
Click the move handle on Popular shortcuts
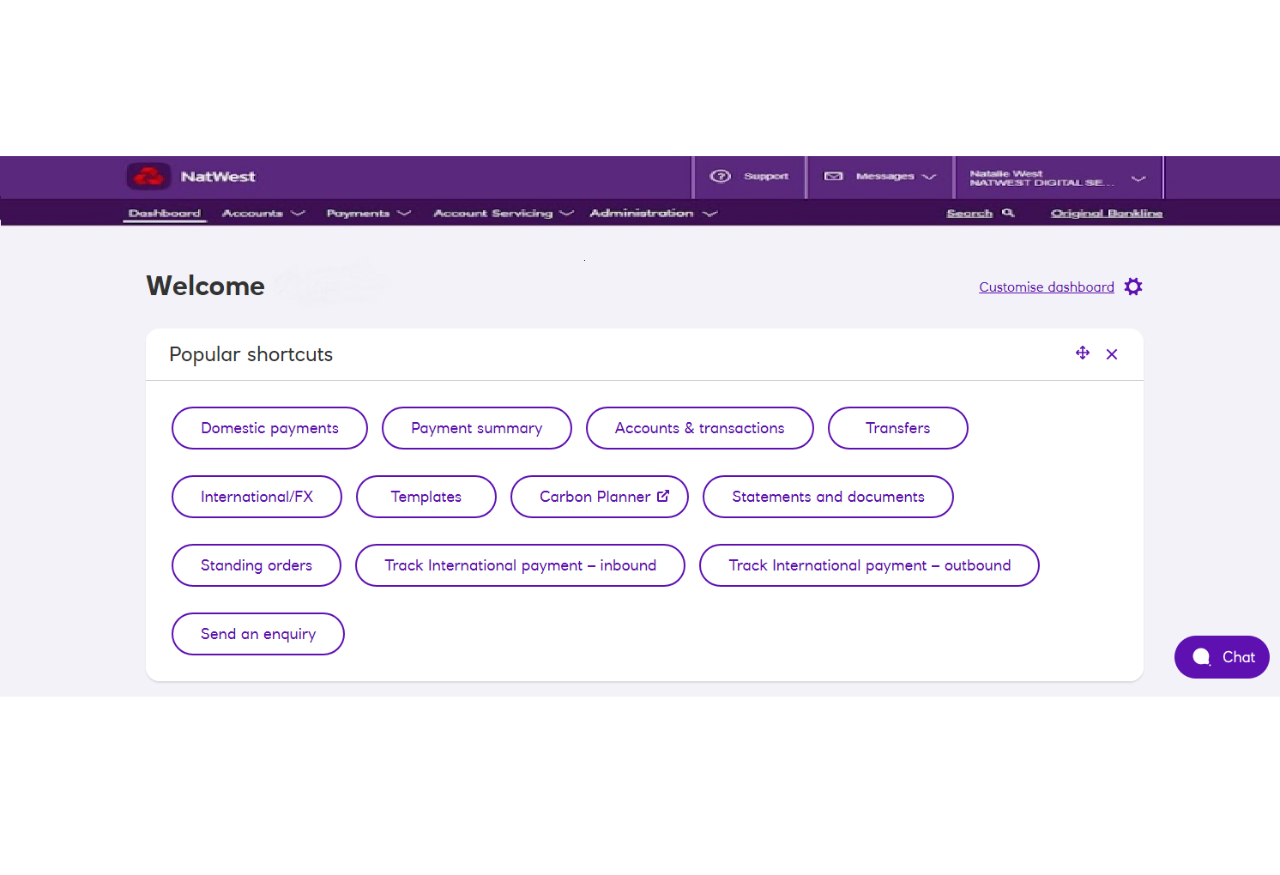coord(1082,353)
